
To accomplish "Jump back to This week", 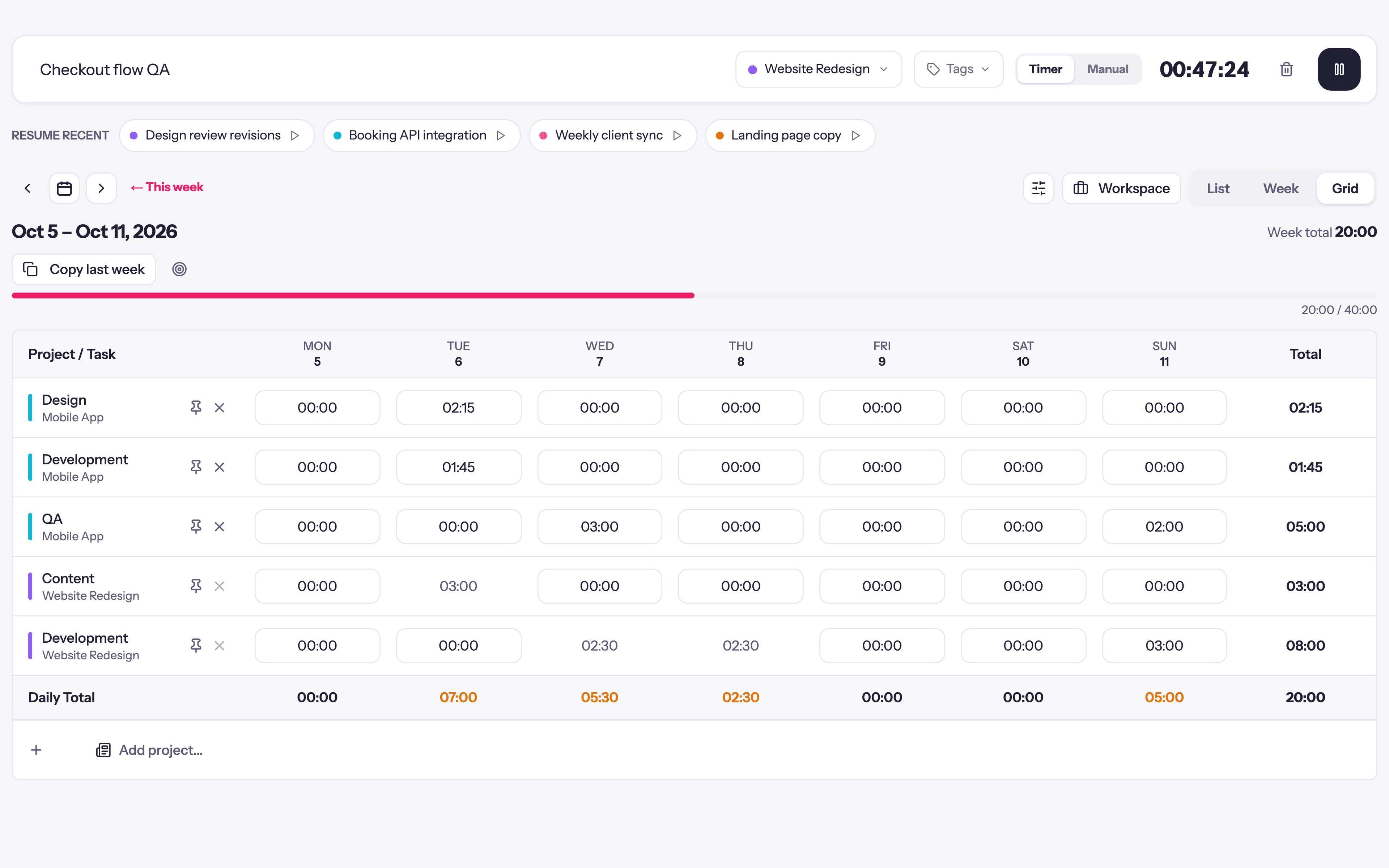I will point(167,187).
